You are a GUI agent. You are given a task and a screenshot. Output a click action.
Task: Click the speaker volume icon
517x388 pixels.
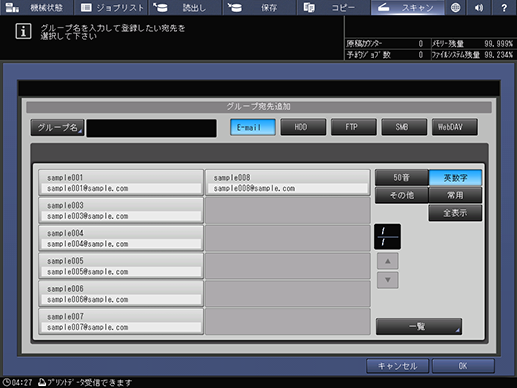[479, 7]
